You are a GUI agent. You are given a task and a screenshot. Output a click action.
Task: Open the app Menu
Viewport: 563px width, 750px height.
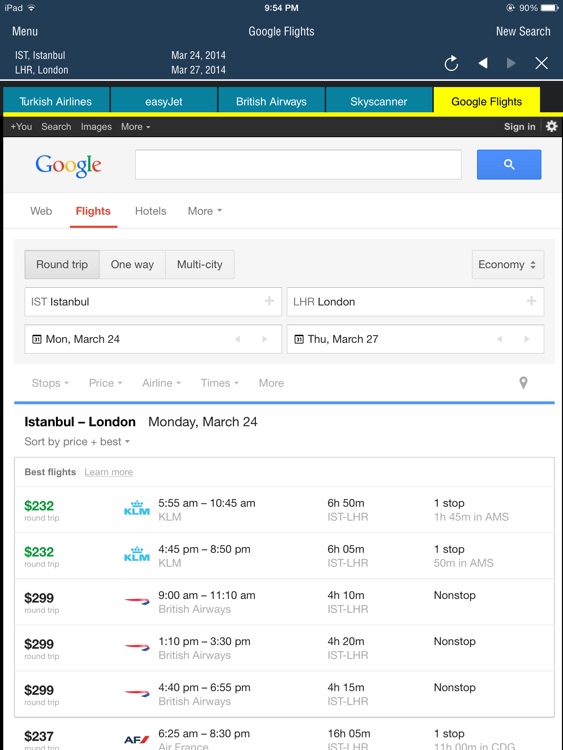(25, 32)
